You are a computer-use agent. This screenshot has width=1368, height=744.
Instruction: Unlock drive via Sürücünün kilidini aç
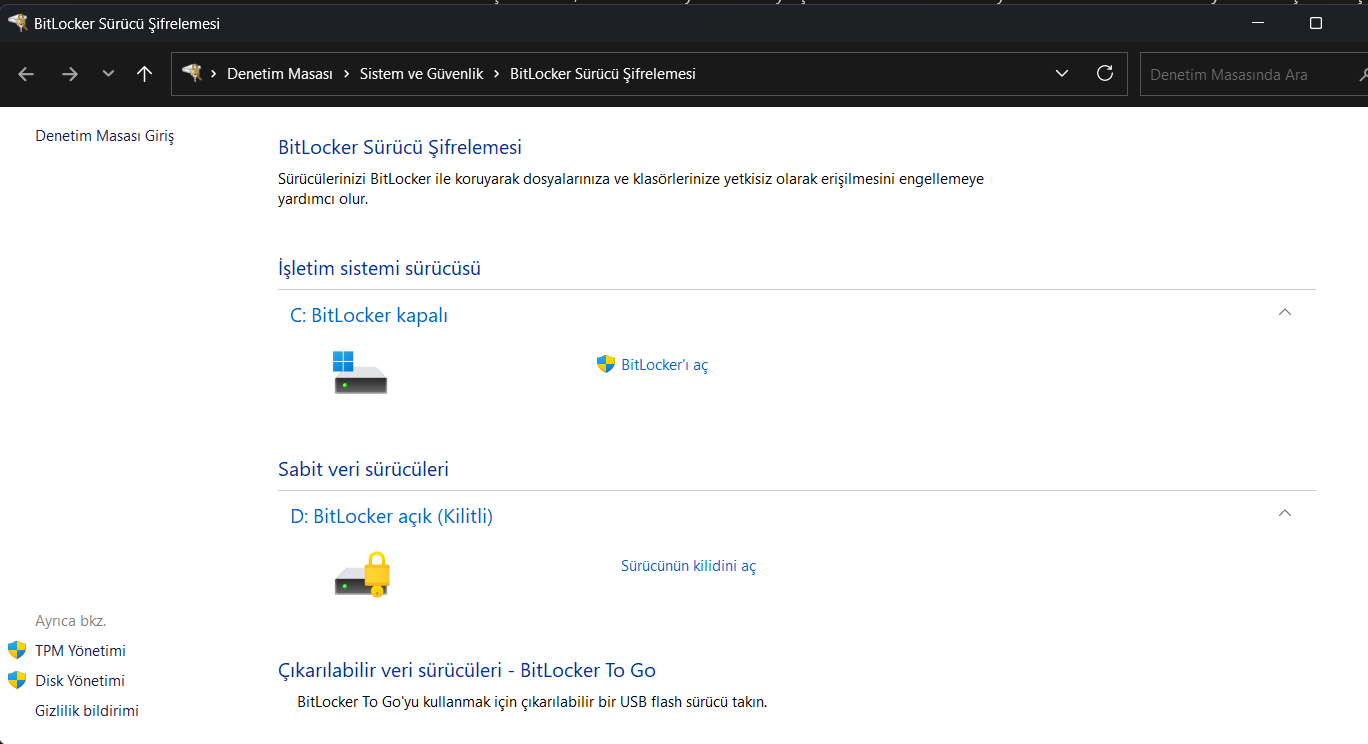click(x=688, y=566)
